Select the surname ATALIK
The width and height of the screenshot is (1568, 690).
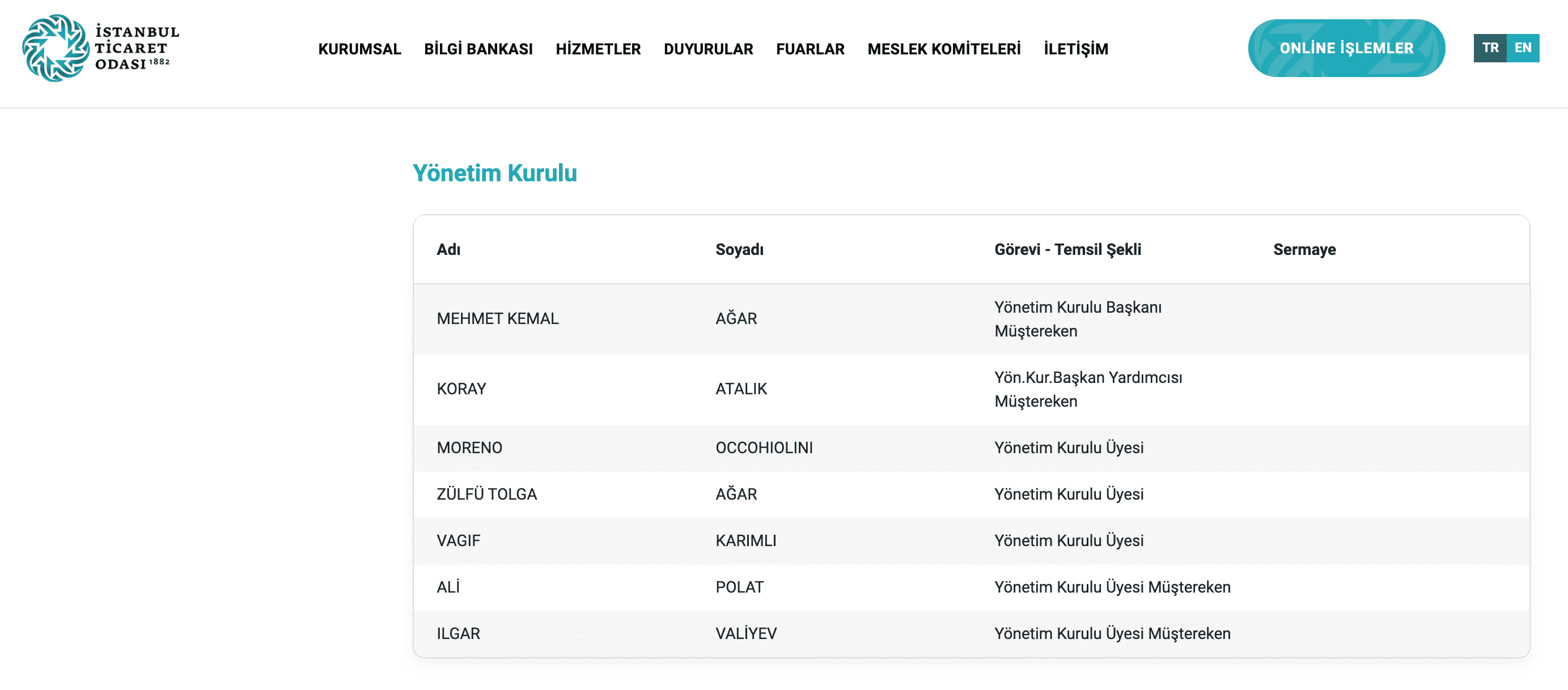[741, 389]
